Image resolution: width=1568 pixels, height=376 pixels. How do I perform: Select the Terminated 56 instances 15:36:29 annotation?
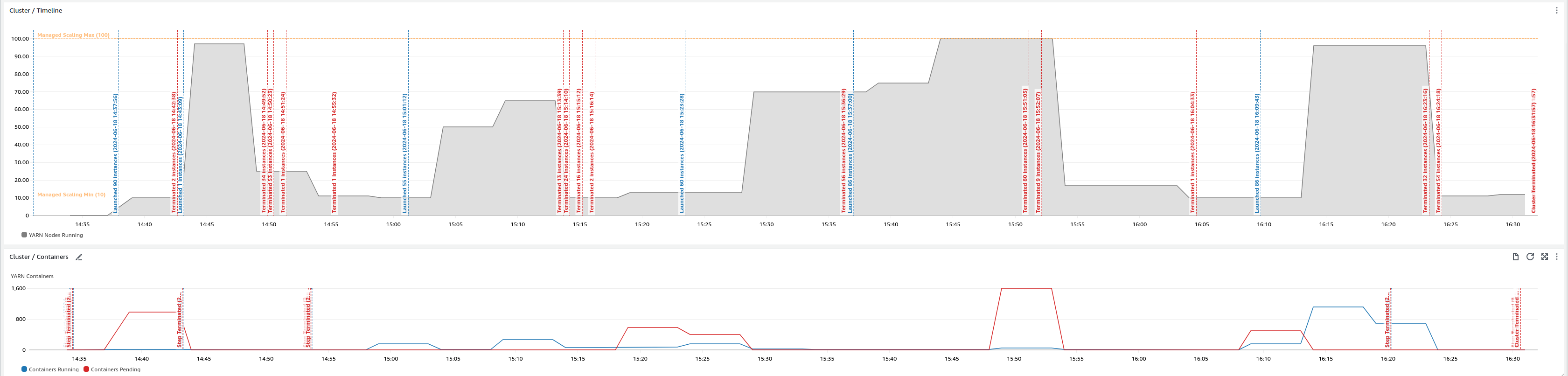tap(843, 151)
